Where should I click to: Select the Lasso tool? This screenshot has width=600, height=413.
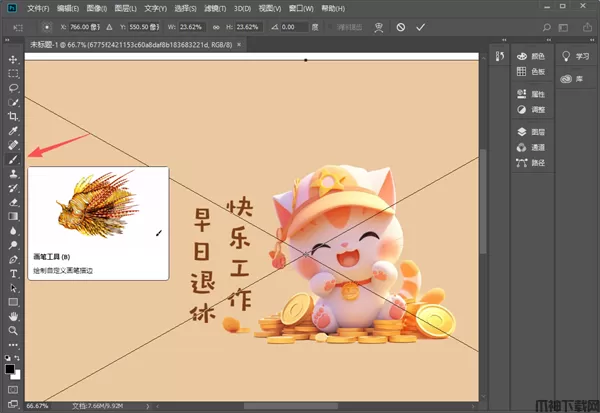(x=14, y=88)
